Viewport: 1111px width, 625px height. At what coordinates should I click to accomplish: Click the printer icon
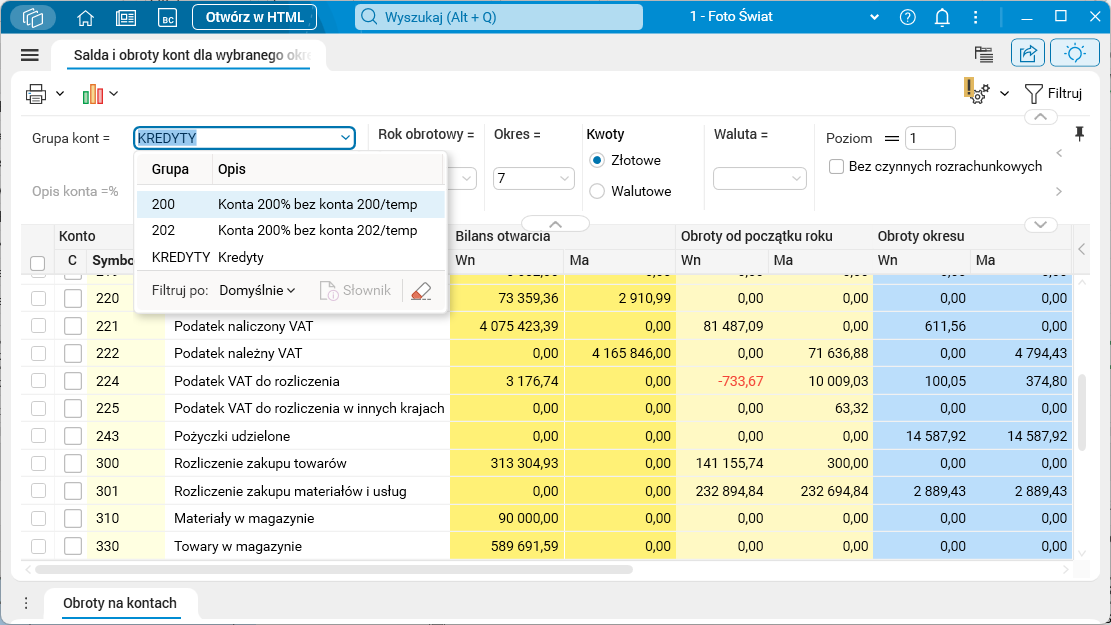[x=37, y=94]
